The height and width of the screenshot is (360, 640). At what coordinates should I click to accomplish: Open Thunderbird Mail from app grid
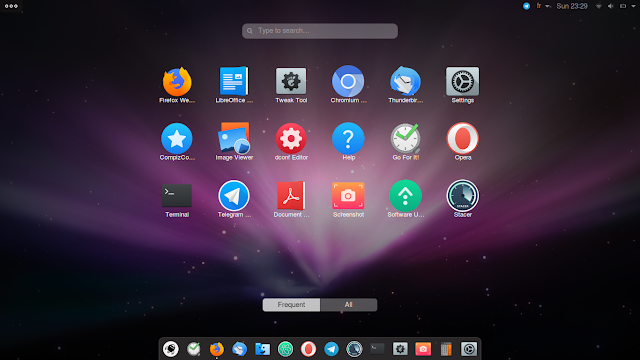[405, 81]
